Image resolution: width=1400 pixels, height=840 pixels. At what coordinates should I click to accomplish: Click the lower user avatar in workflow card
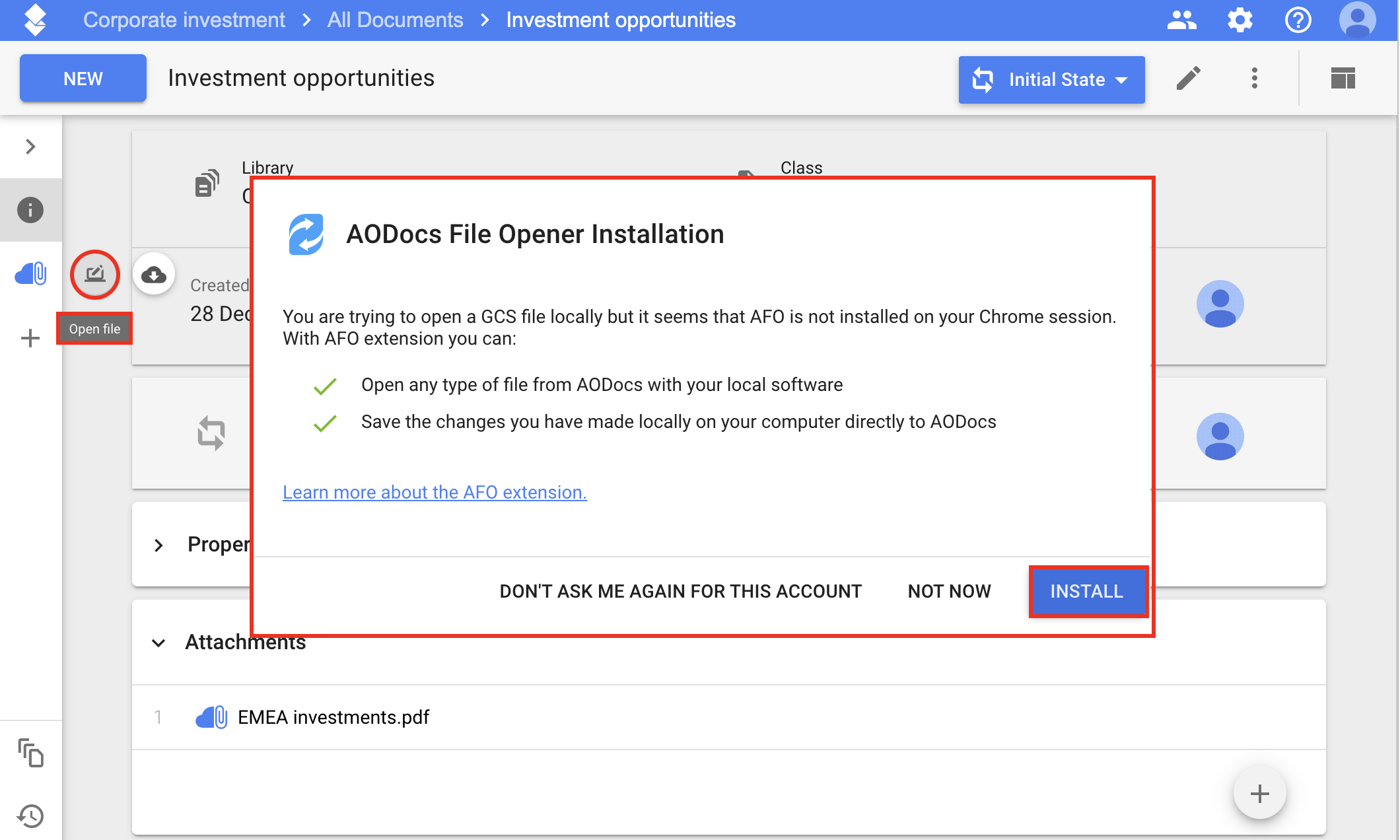1220,437
